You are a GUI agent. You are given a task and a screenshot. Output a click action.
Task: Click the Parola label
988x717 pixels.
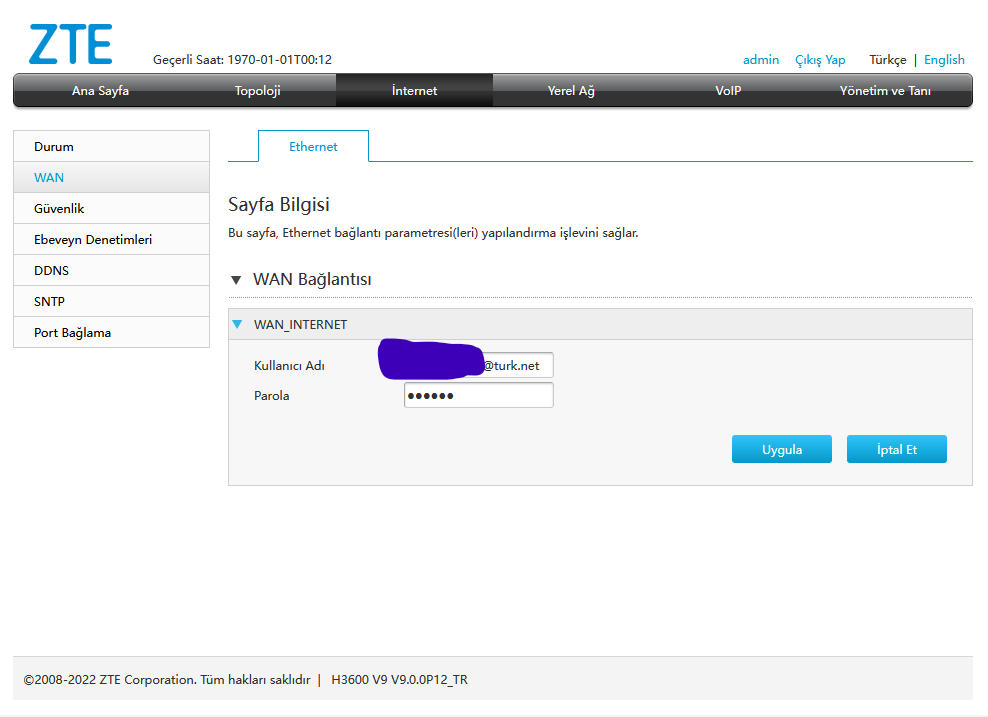pyautogui.click(x=271, y=396)
